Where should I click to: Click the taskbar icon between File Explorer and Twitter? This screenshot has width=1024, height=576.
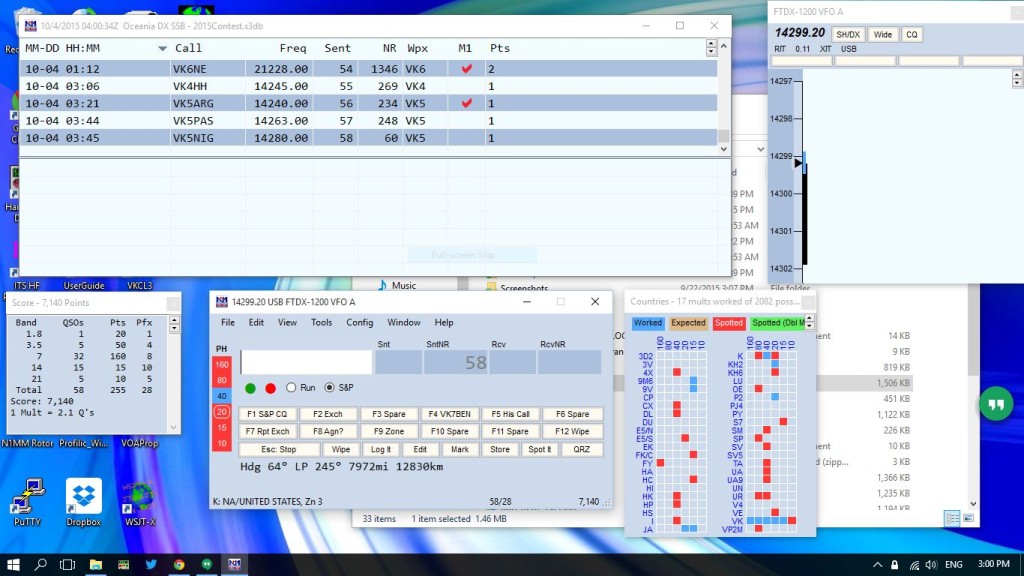click(123, 564)
